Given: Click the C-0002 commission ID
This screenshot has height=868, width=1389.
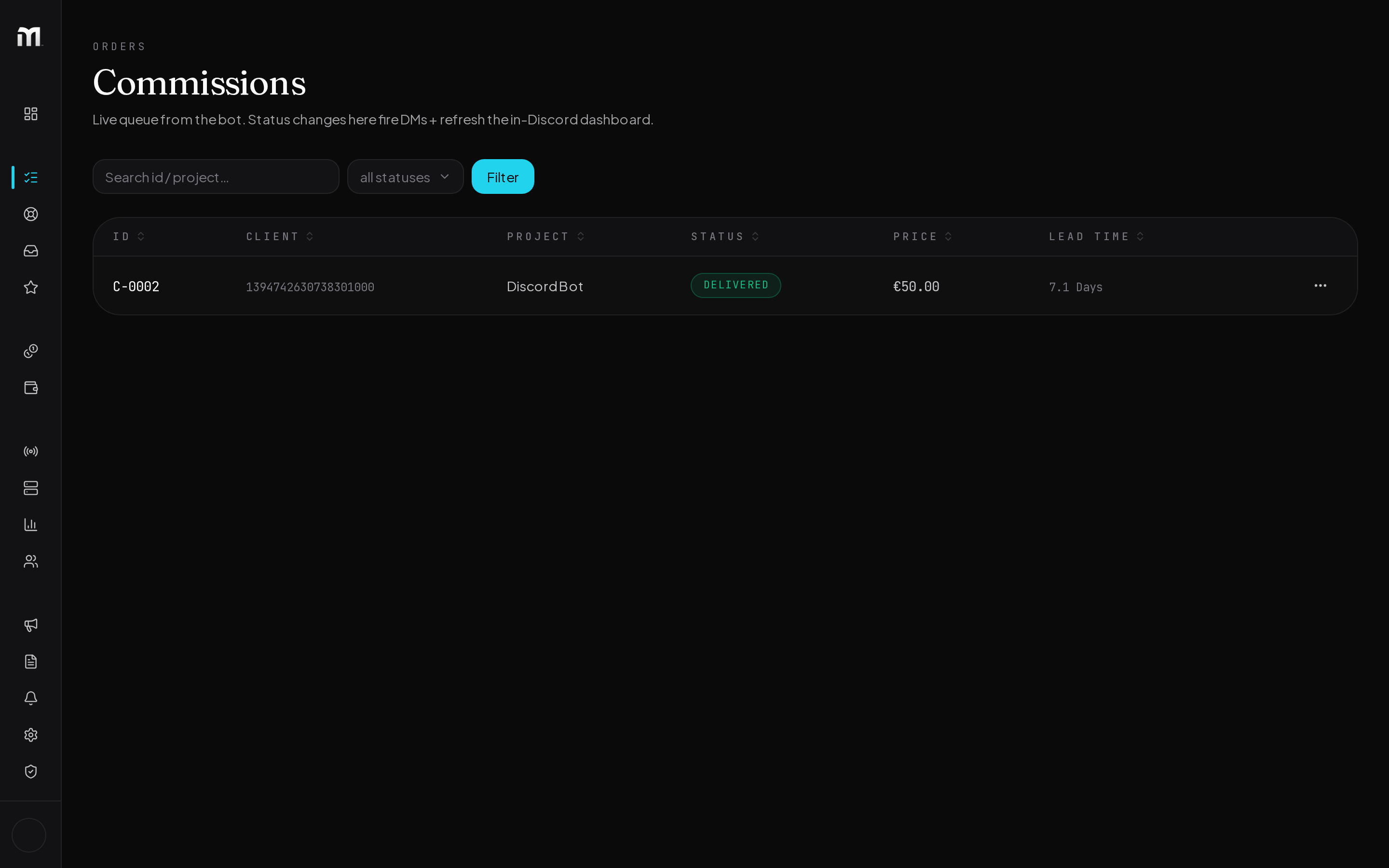Looking at the screenshot, I should pyautogui.click(x=136, y=286).
